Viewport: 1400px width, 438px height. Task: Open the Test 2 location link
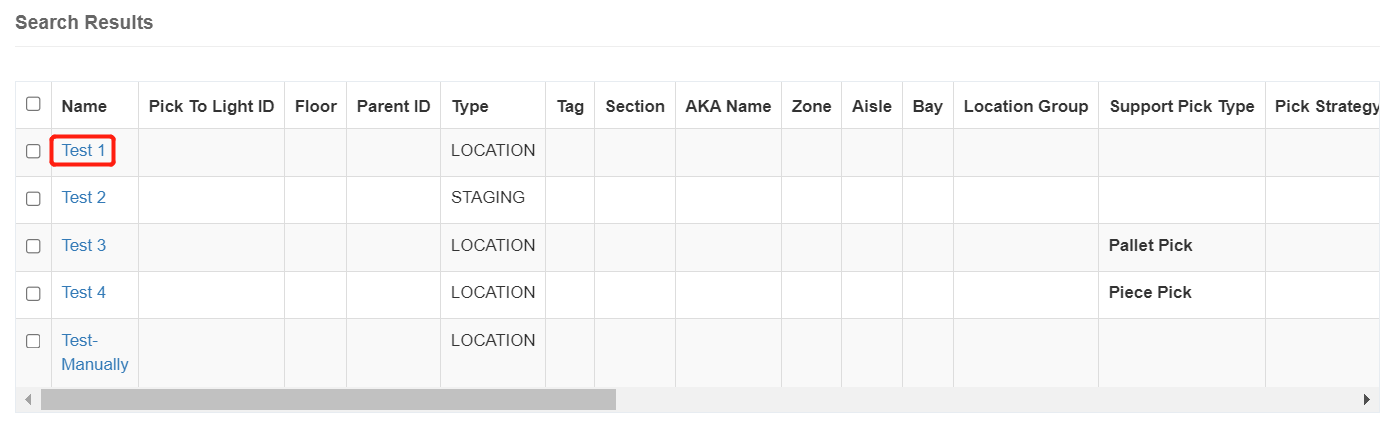pyautogui.click(x=84, y=197)
